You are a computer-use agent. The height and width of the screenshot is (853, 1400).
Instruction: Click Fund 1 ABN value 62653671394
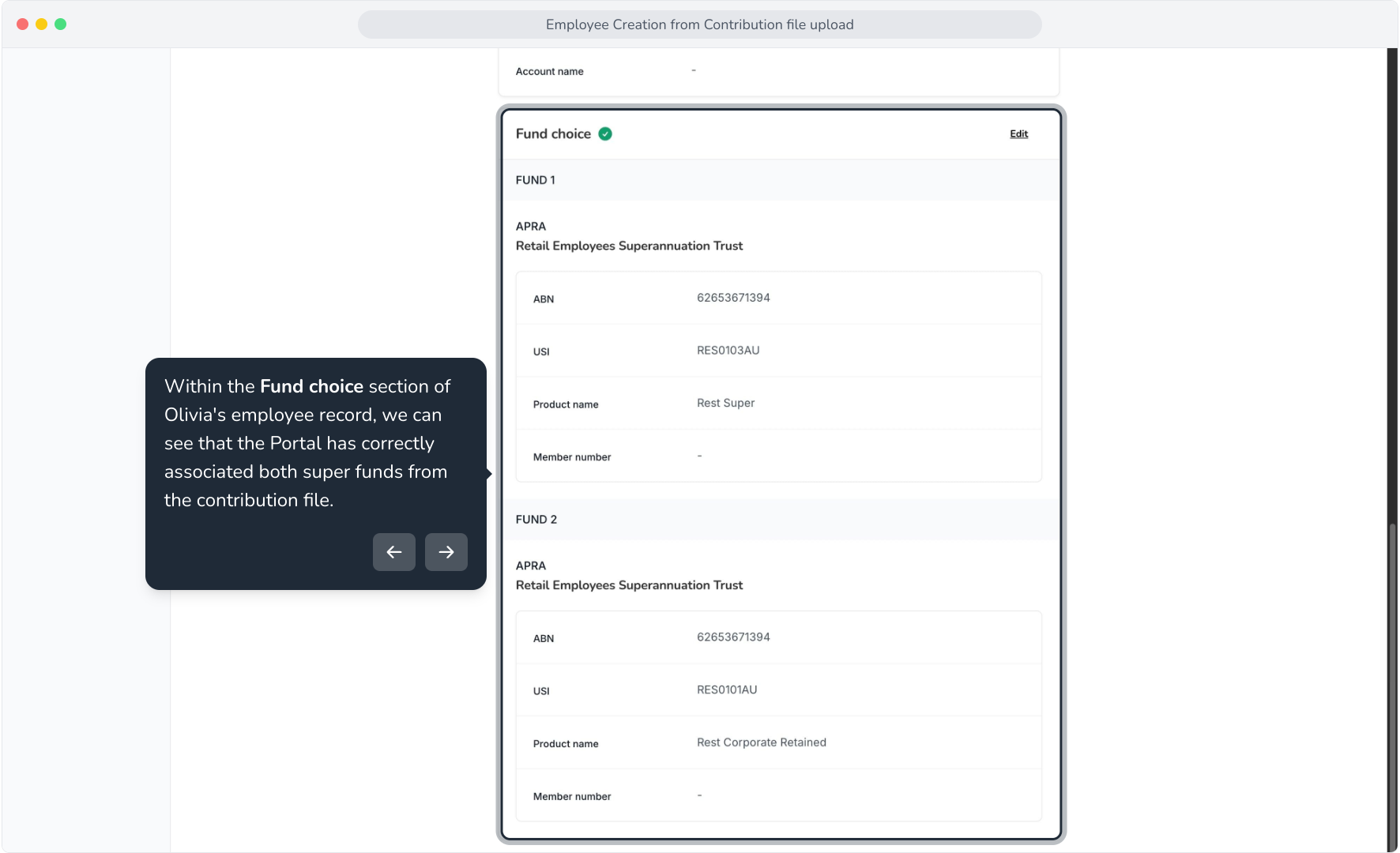[x=733, y=298]
